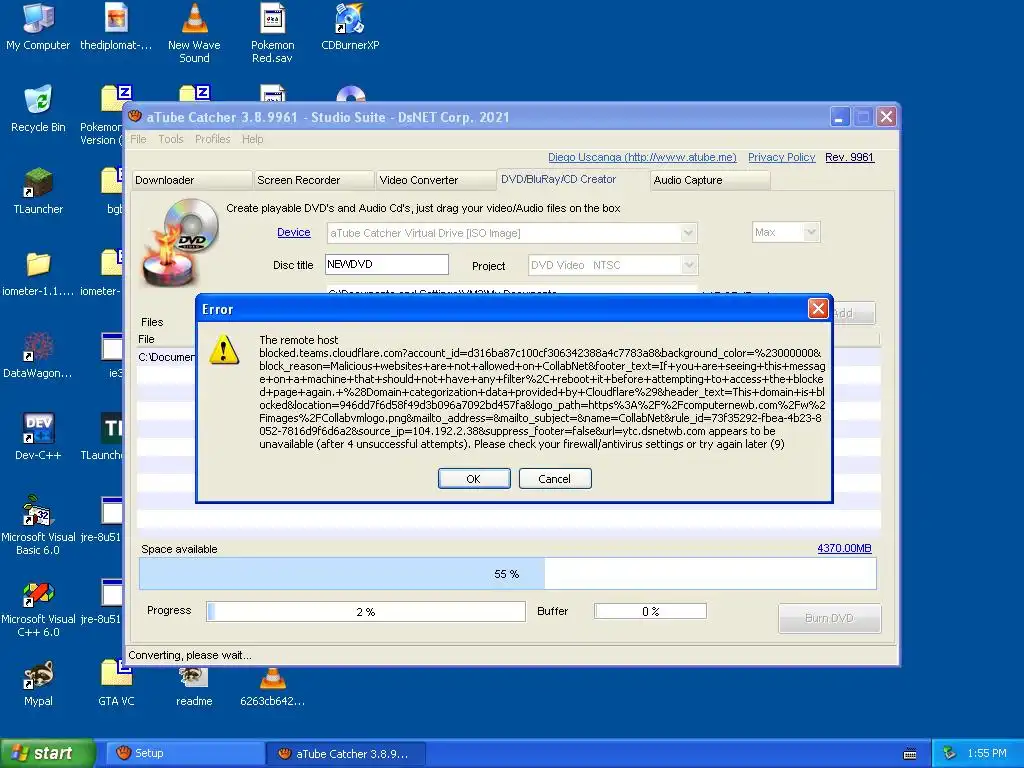Click the keyboard tray icon
Screen dimensions: 1024x768
(910, 754)
